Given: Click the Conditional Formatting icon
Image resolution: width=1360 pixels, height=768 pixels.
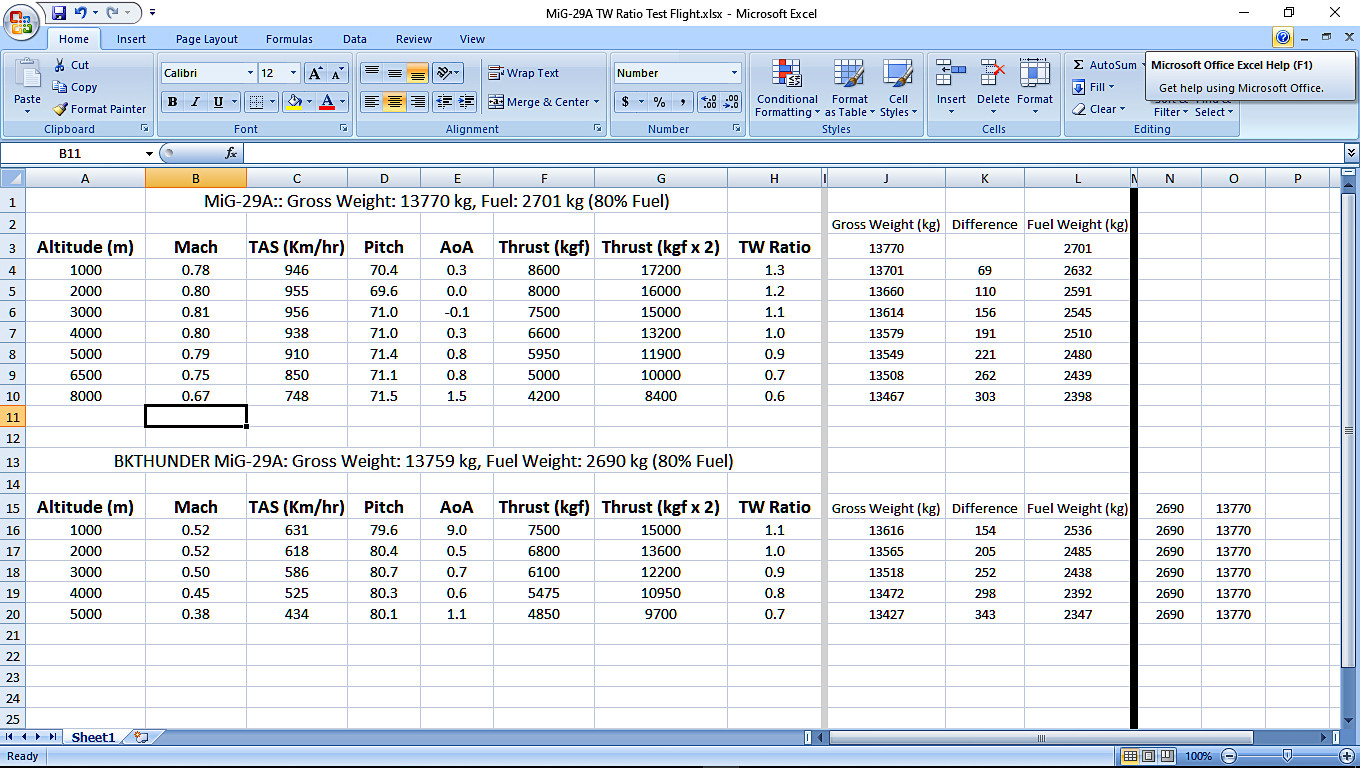Looking at the screenshot, I should click(787, 75).
